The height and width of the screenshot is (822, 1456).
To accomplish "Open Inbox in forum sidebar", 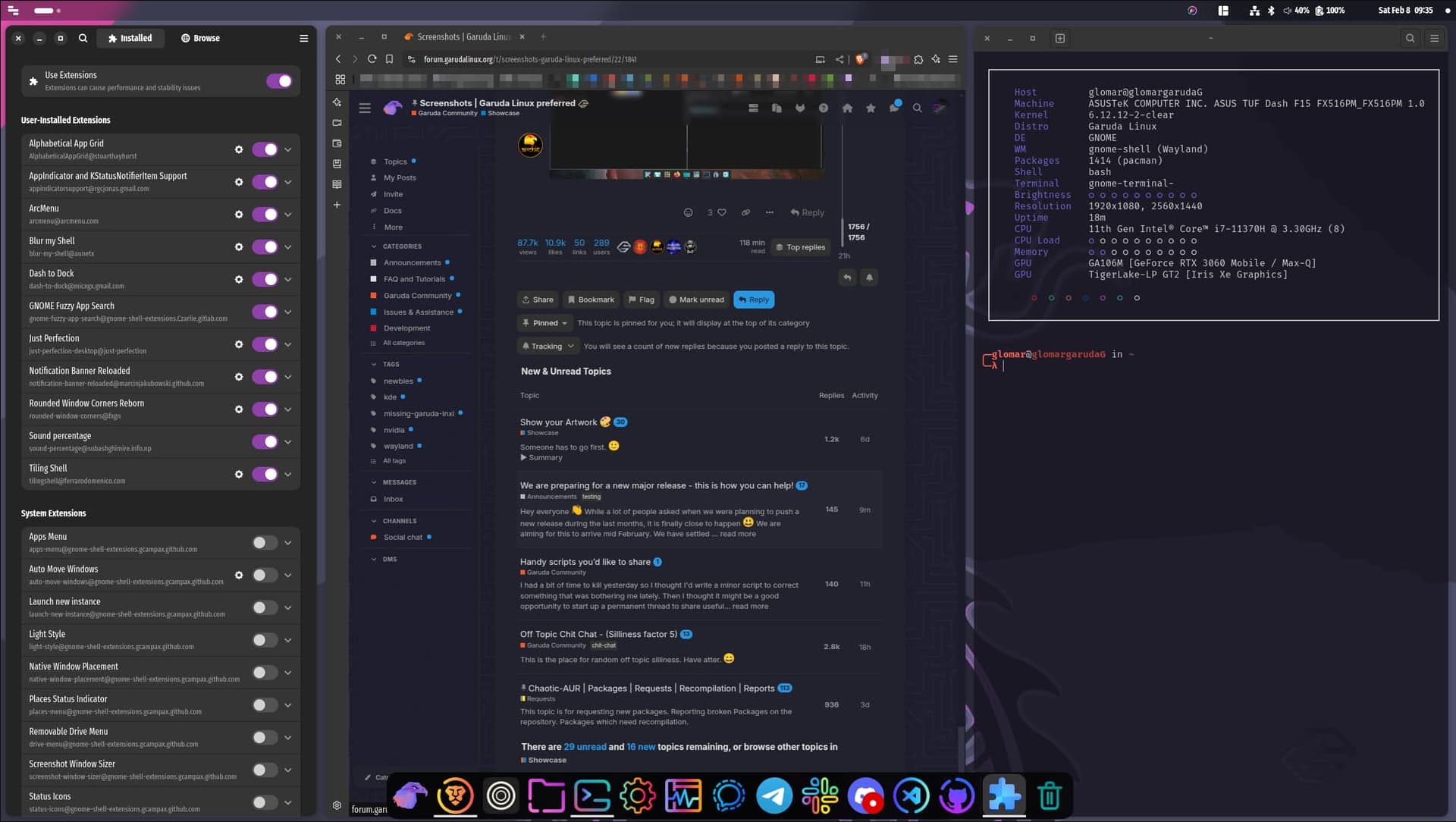I will [x=393, y=499].
